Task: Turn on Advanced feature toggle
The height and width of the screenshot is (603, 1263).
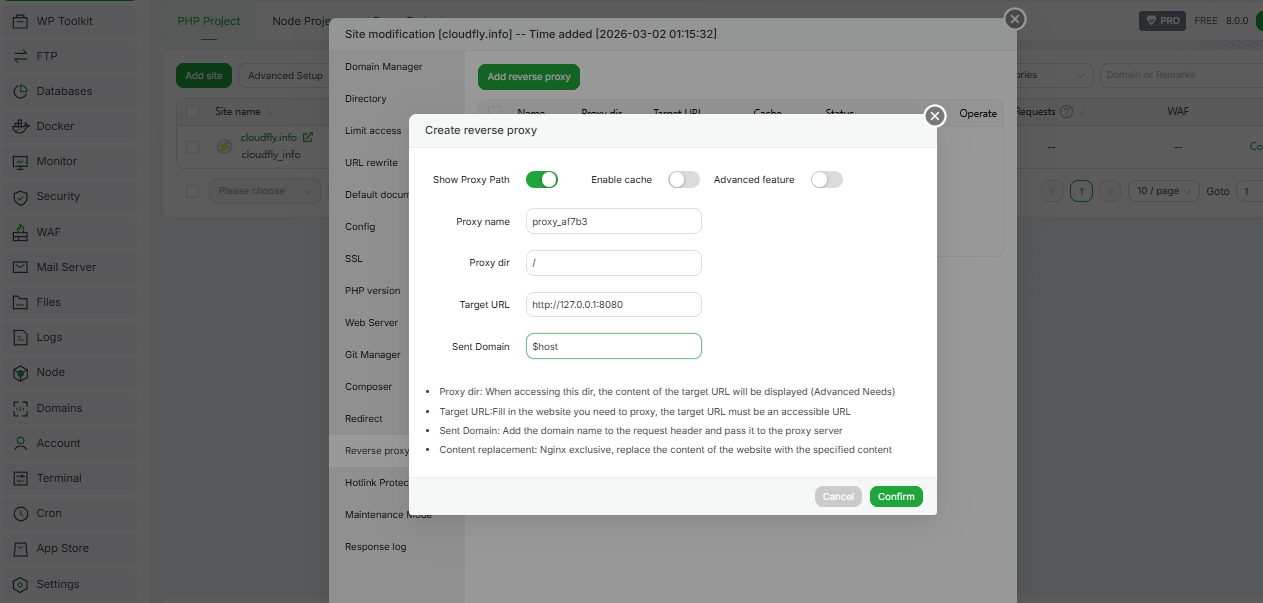Action: tap(827, 180)
